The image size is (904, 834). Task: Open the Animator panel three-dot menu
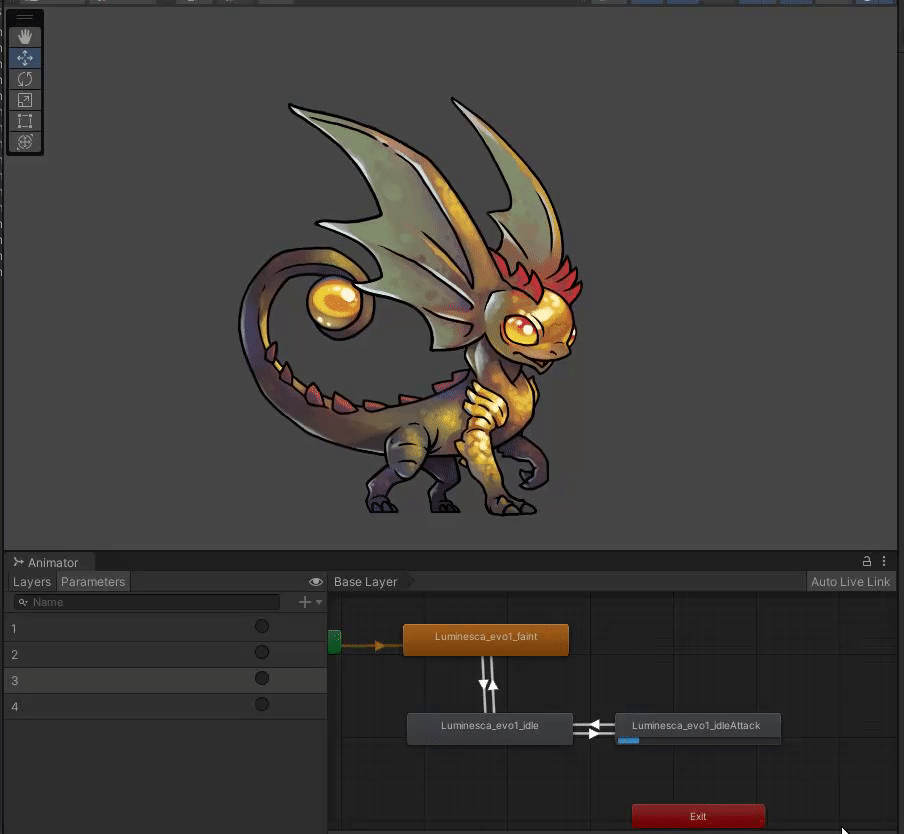click(884, 562)
